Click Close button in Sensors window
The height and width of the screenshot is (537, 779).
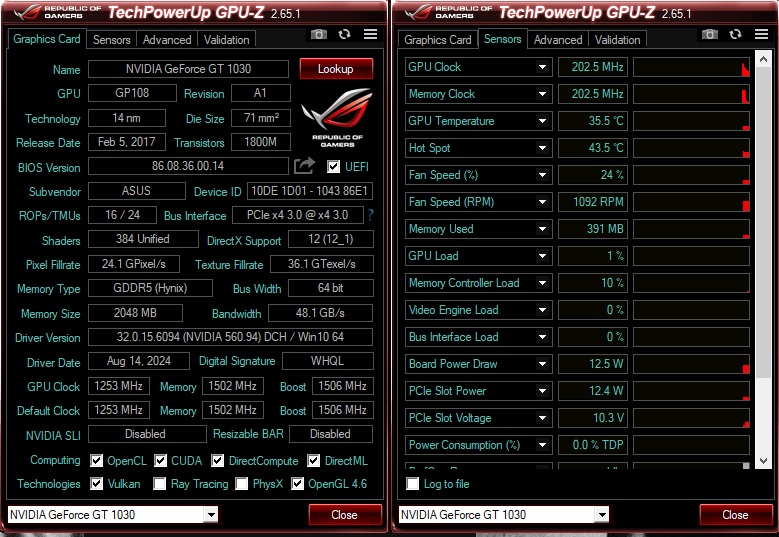735,515
